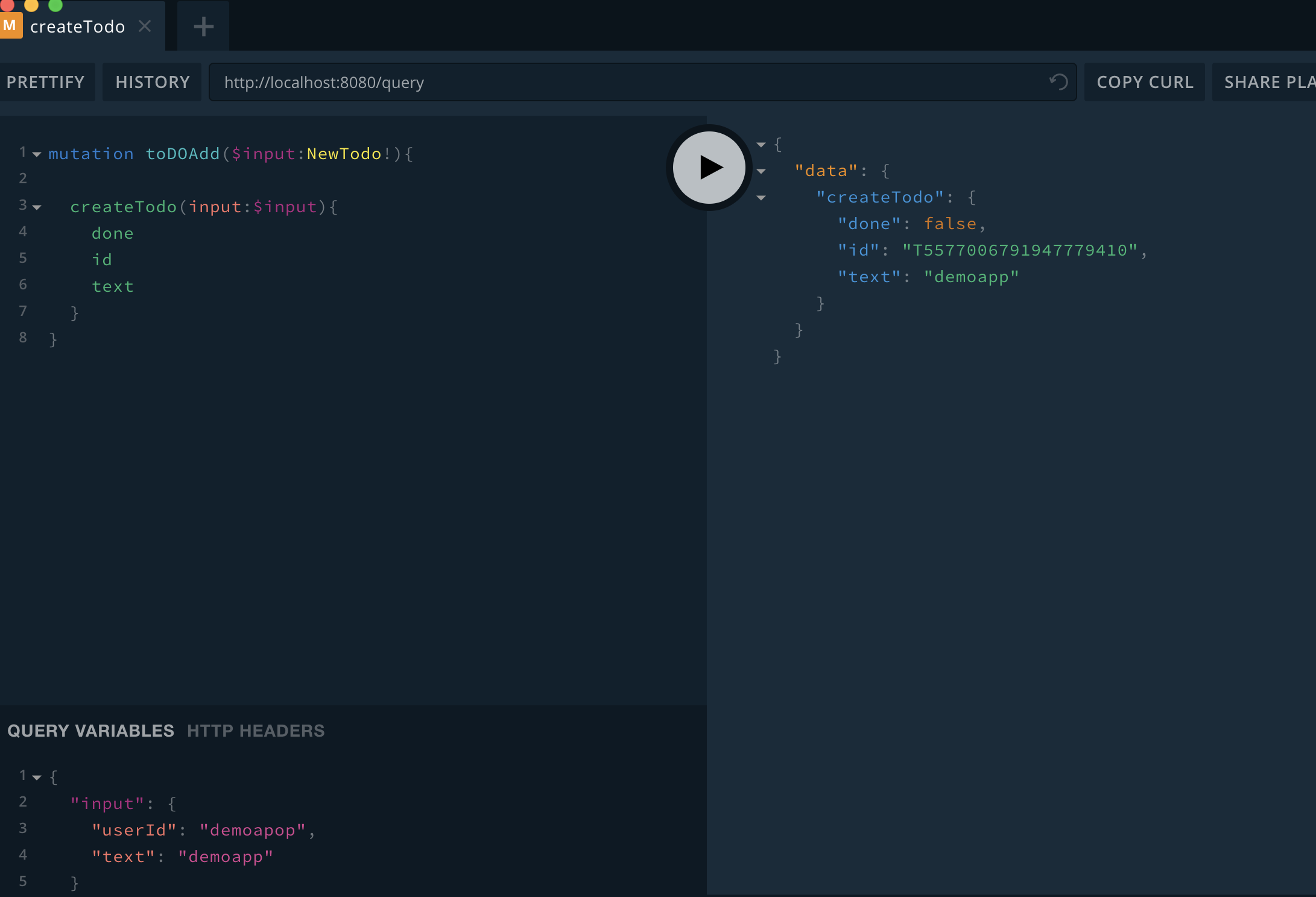
Task: Click the orange M mutation badge
Action: [x=10, y=26]
